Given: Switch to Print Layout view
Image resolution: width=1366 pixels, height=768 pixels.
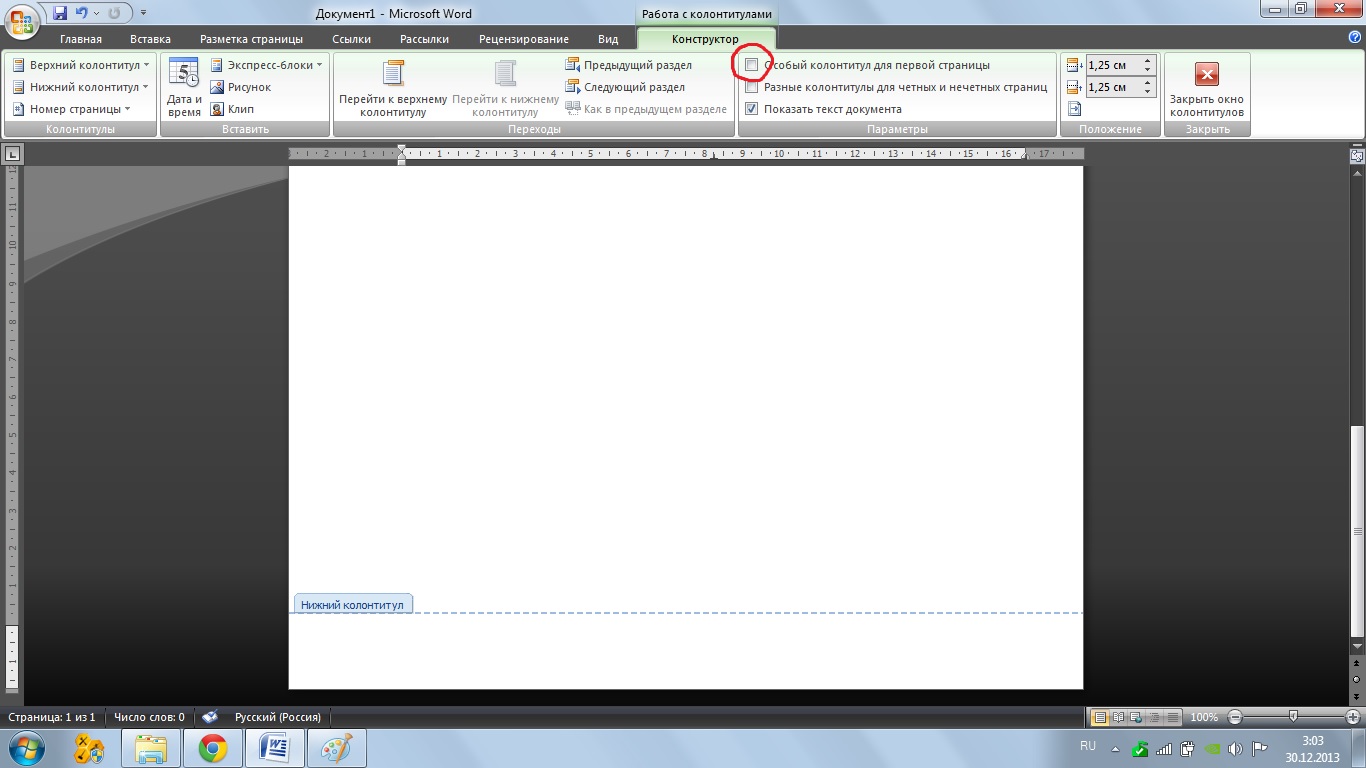Looking at the screenshot, I should [x=1101, y=717].
